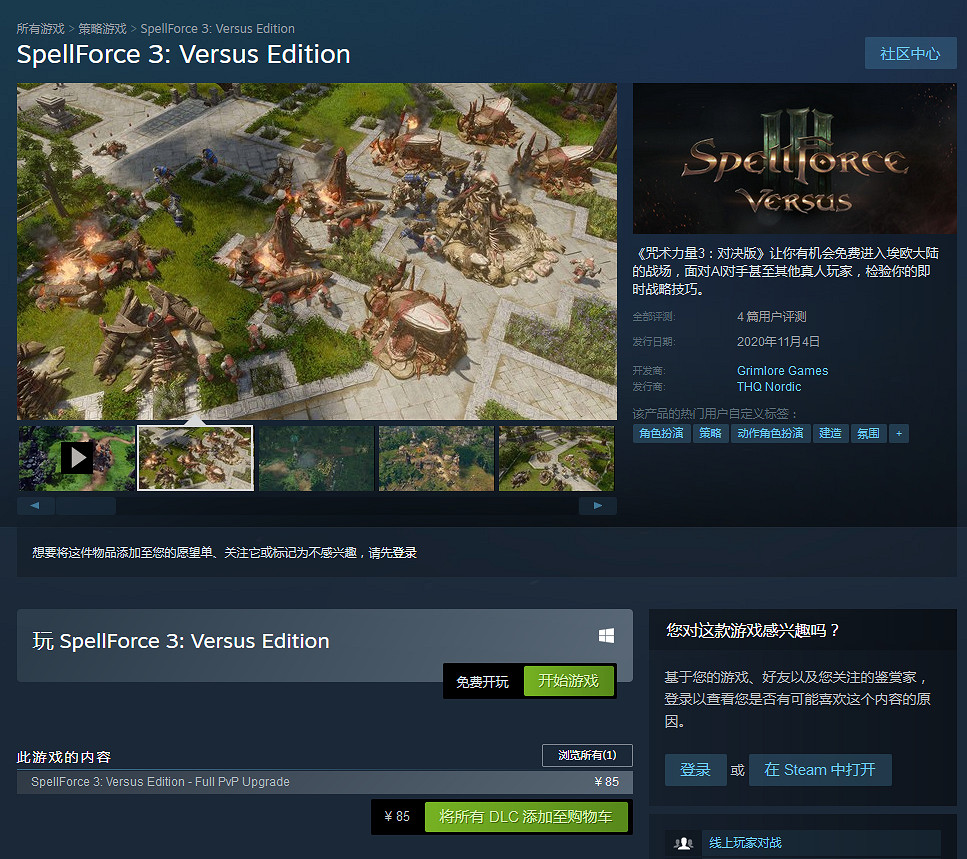Add all DLC to cart

[x=525, y=816]
